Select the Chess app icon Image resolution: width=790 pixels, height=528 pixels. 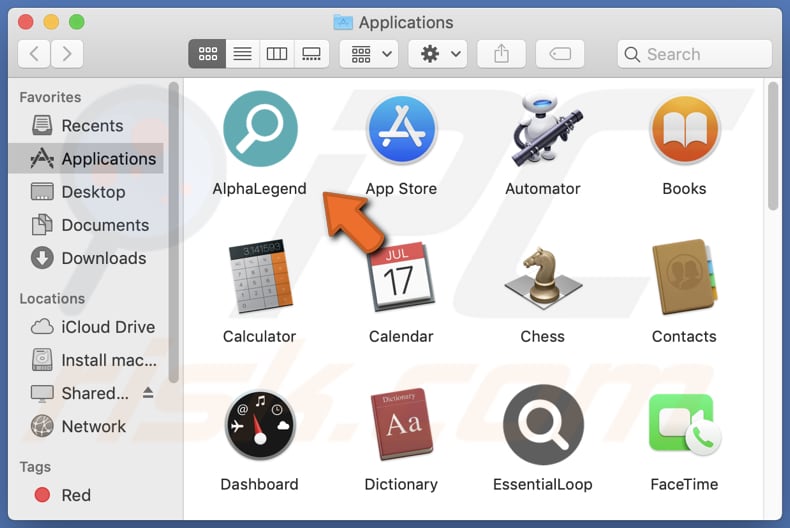(542, 279)
